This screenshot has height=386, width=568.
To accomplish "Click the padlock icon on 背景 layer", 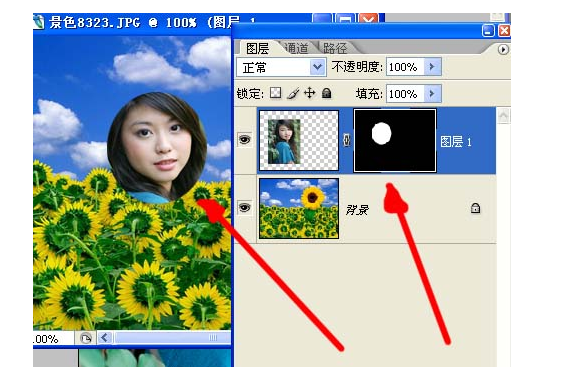I will click(x=475, y=208).
